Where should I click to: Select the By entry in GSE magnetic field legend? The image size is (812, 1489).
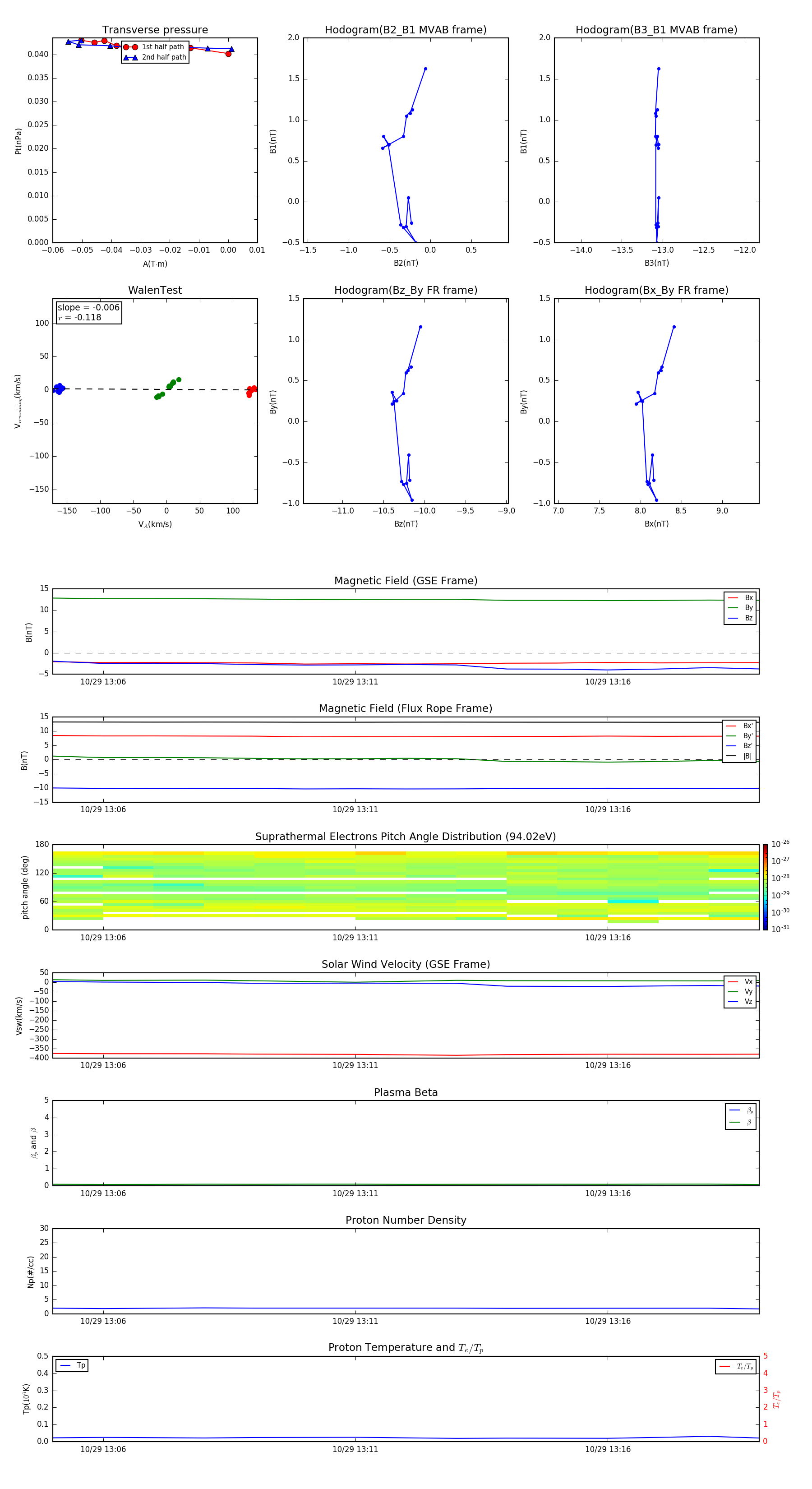tap(740, 608)
